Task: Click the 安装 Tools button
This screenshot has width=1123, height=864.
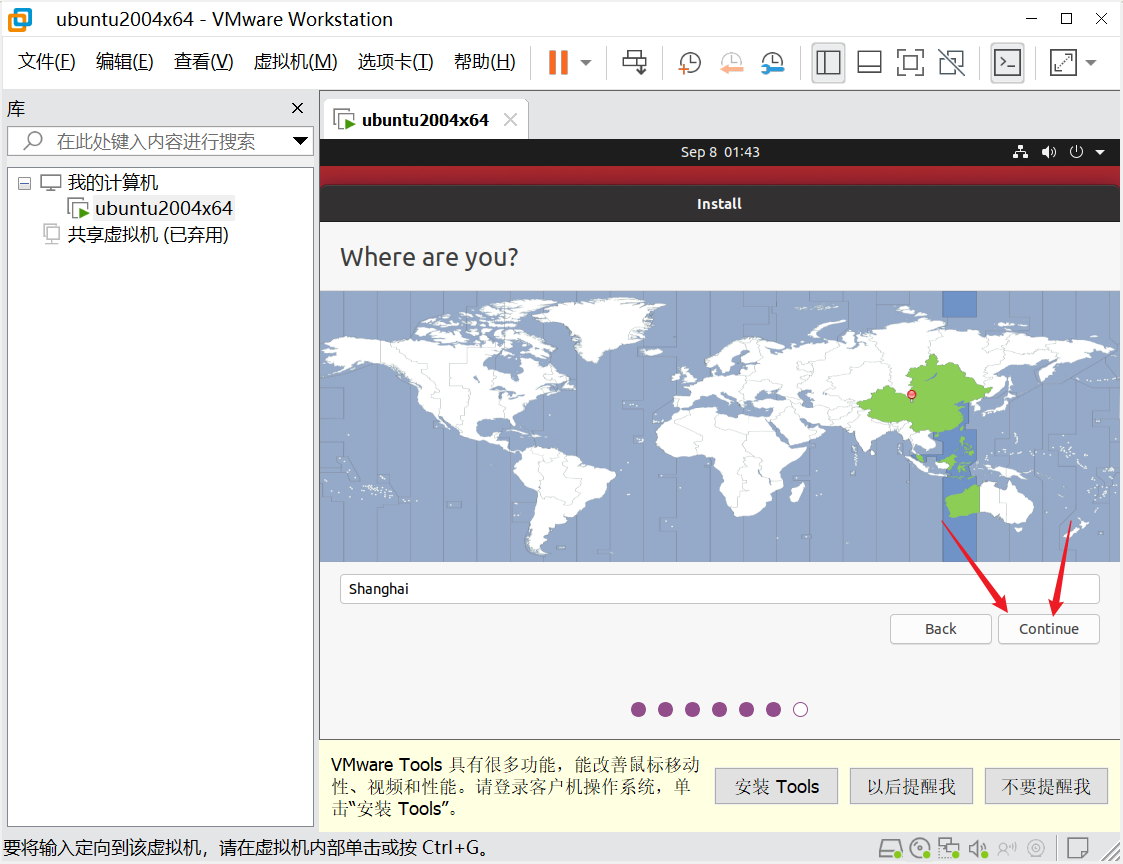Action: [776, 787]
